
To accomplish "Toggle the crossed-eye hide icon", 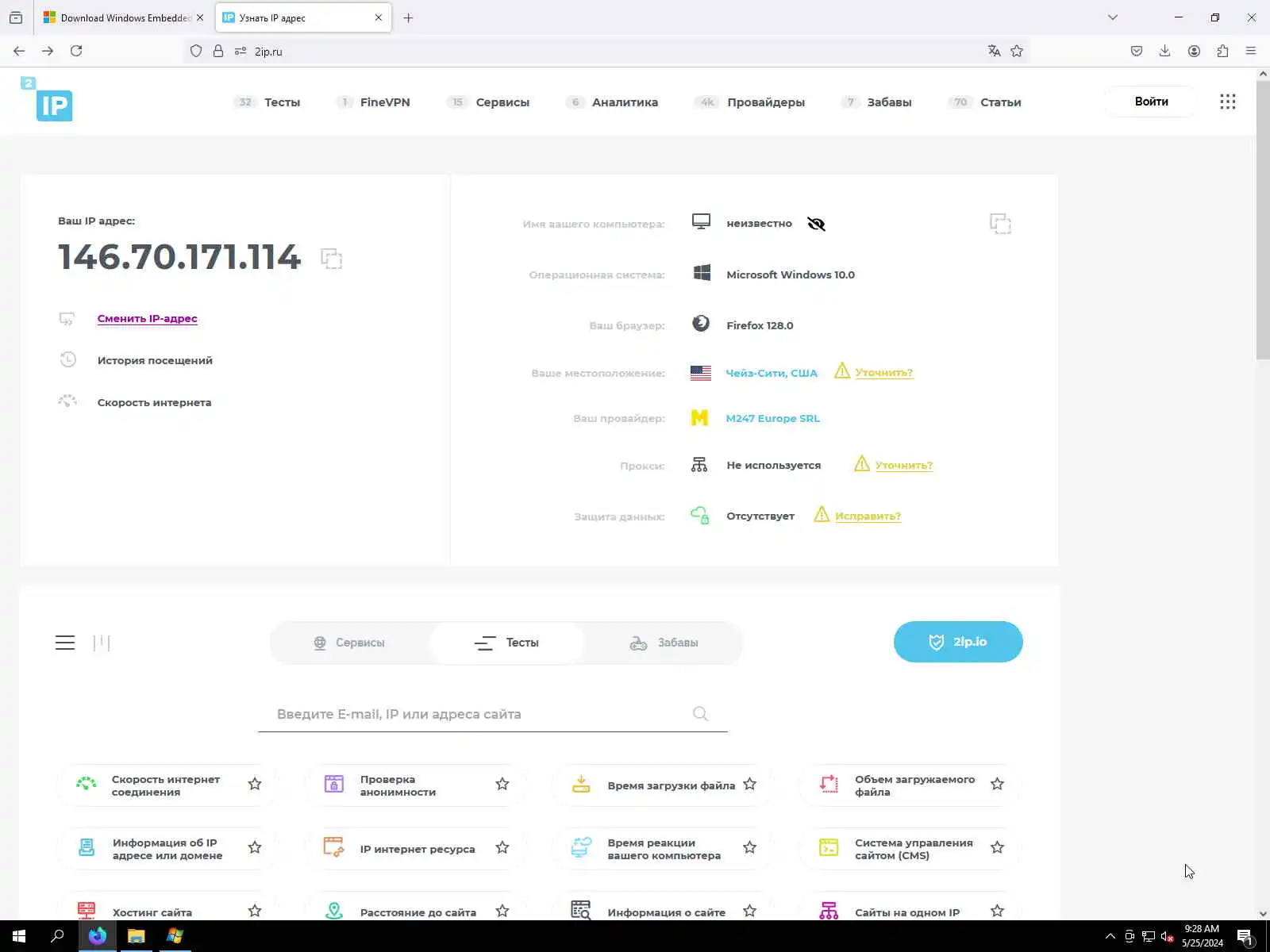I will 816,224.
